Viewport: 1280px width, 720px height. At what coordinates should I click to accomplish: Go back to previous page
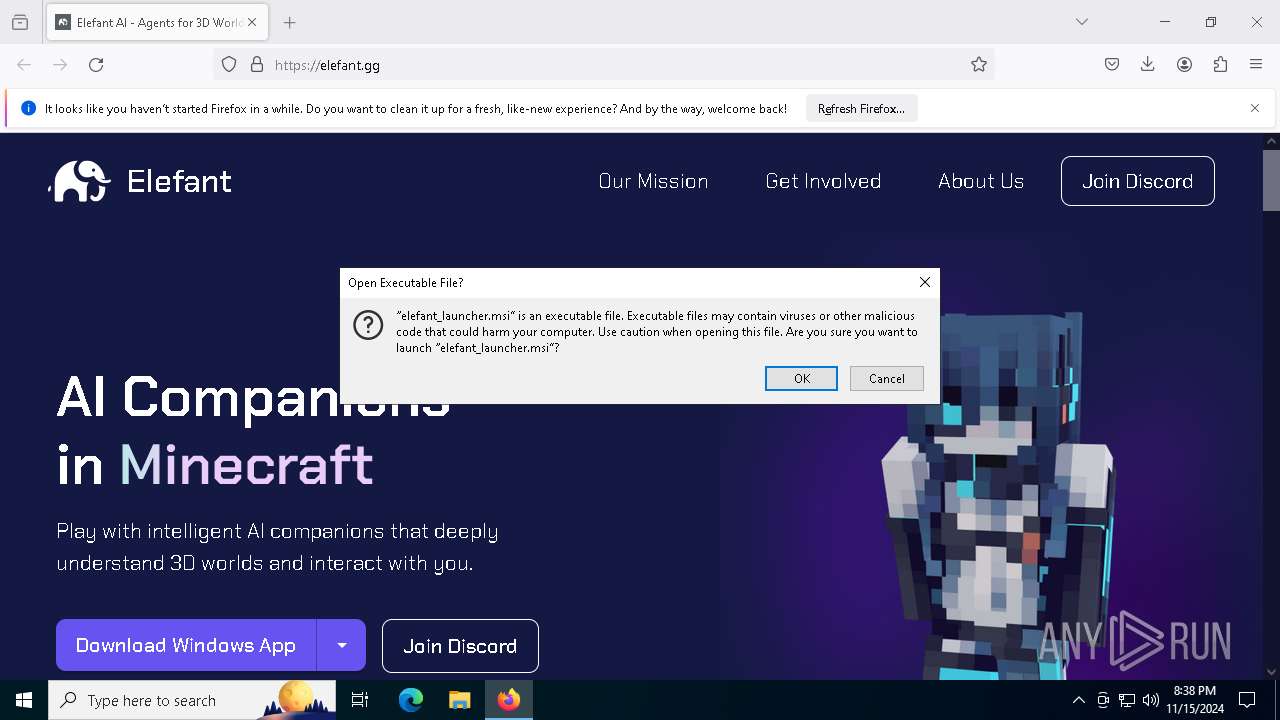pyautogui.click(x=24, y=64)
